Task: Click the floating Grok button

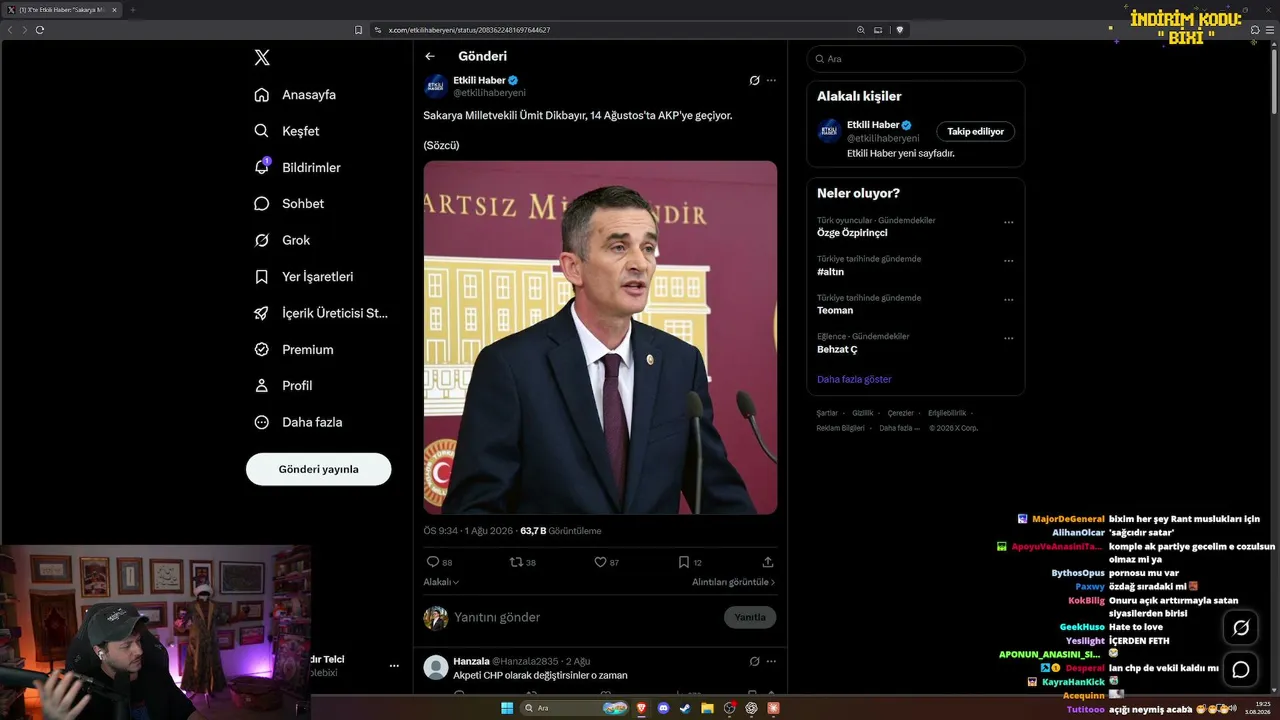Action: [x=1241, y=628]
